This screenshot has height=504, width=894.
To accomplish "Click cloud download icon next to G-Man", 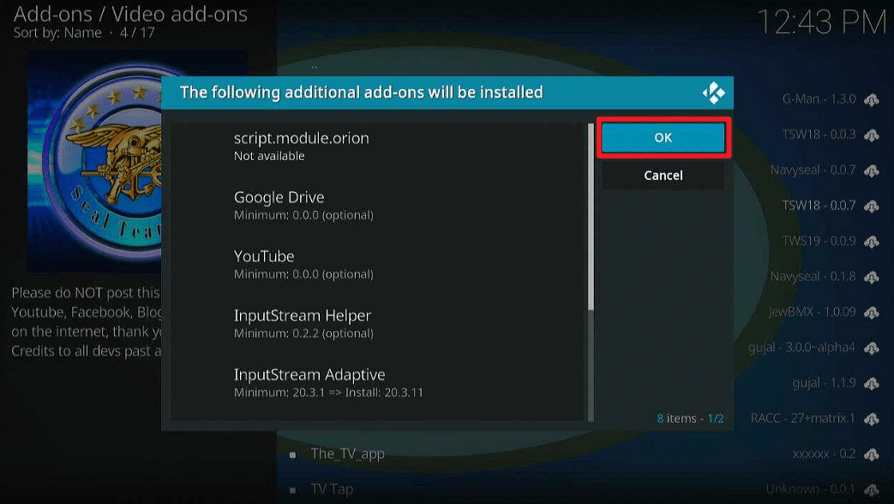I will 871,100.
